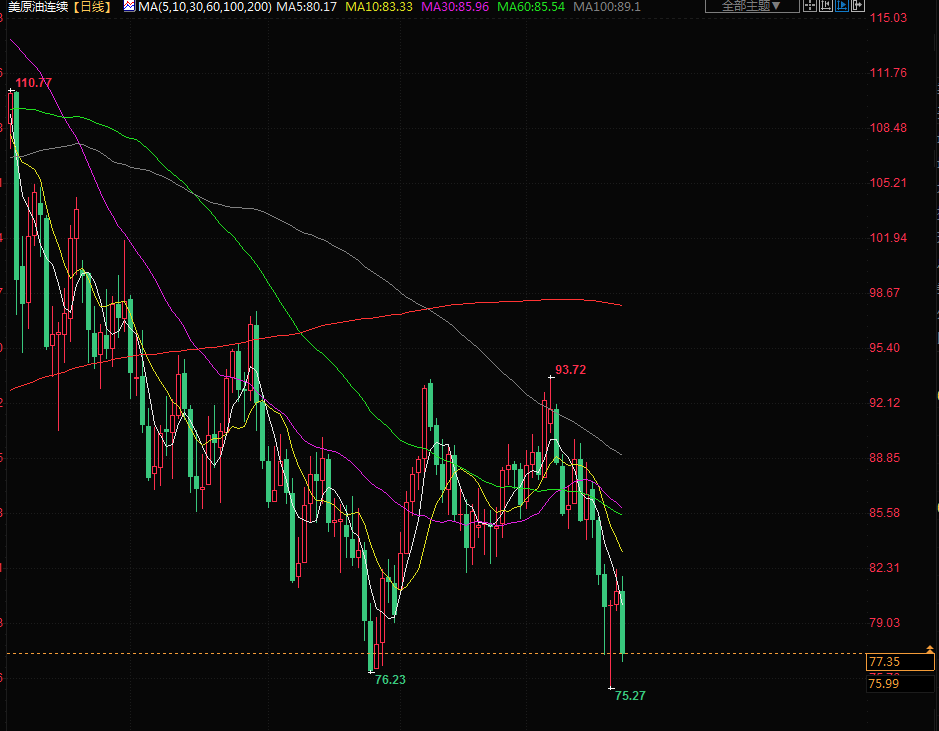The width and height of the screenshot is (939, 731).
Task: Click the white MA5:80.17 legend value
Action: [306, 7]
